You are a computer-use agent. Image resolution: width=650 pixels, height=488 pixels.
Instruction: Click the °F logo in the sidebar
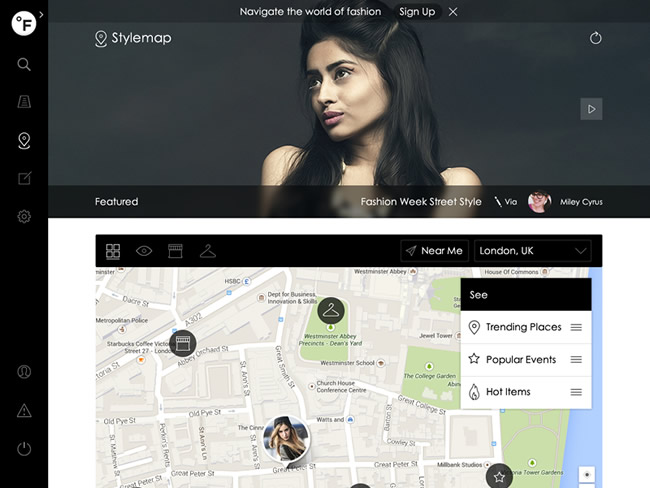24,24
